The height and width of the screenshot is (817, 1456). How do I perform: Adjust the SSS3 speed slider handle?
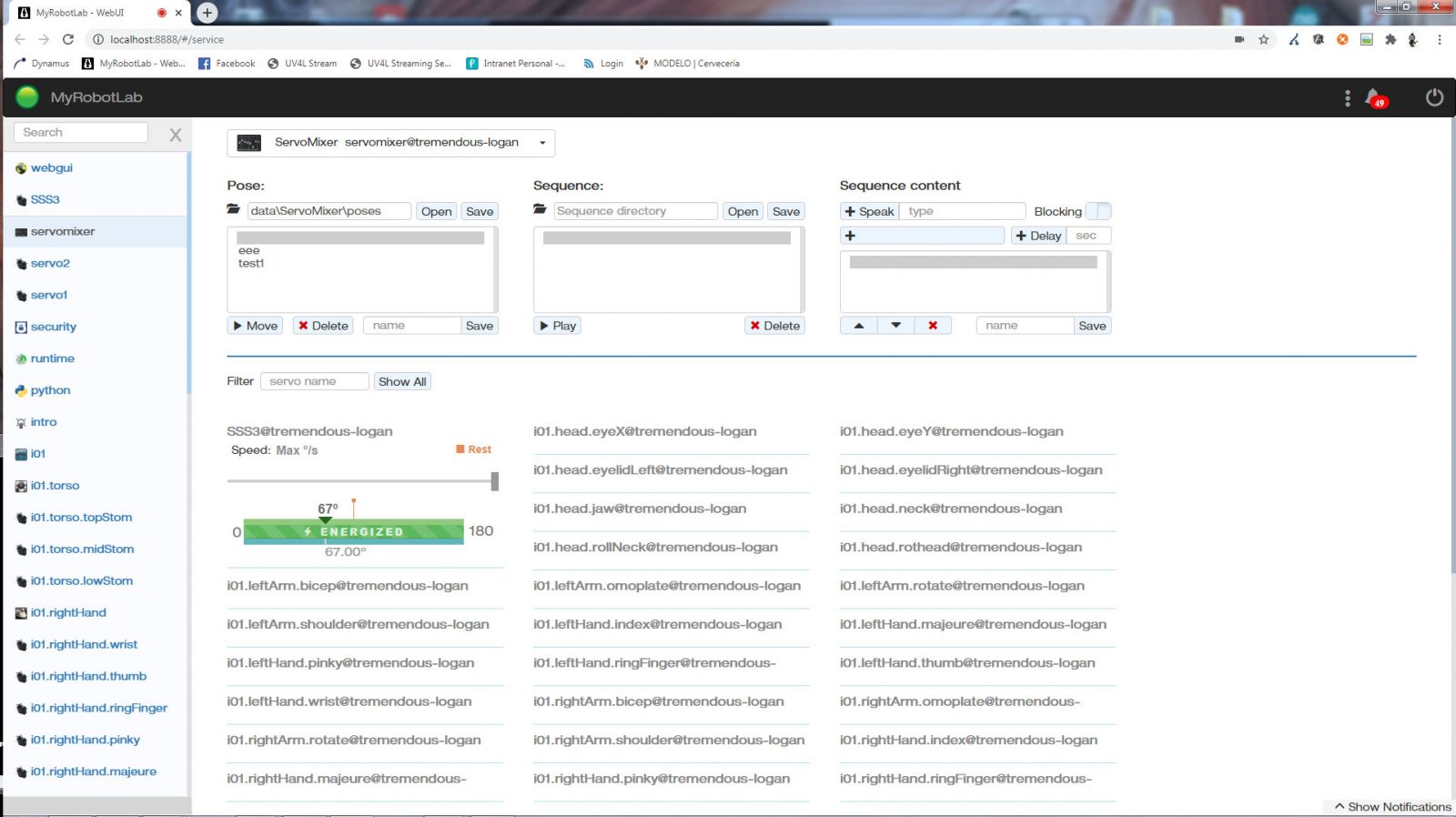(495, 481)
